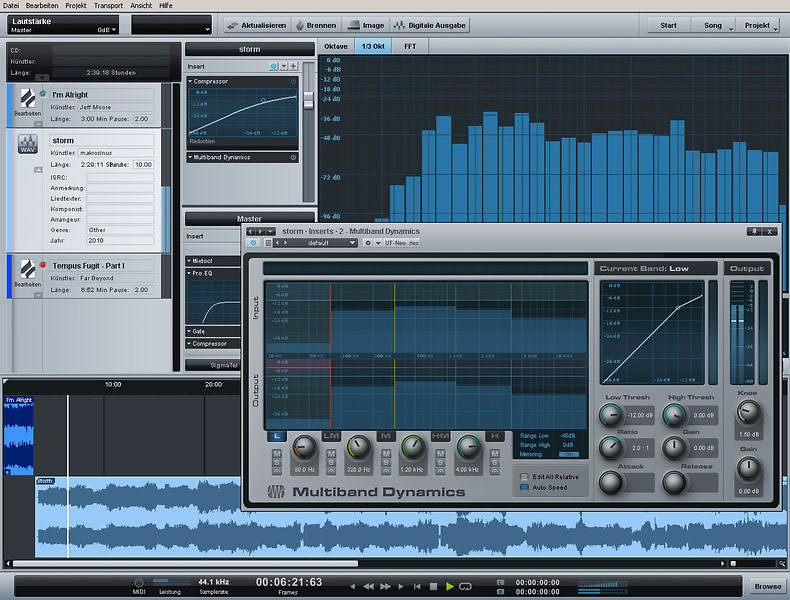This screenshot has width=790, height=600.
Task: Click the Browse button
Action: tap(768, 586)
